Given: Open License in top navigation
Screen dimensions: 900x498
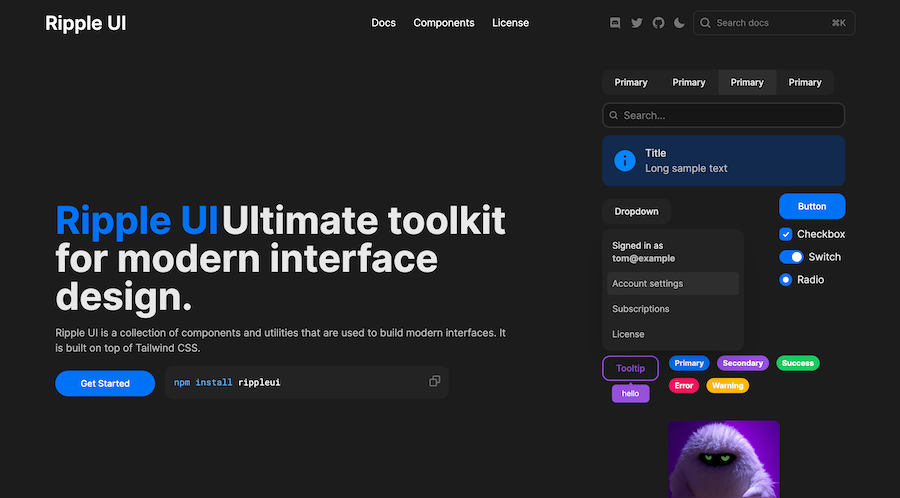Looking at the screenshot, I should [510, 23].
